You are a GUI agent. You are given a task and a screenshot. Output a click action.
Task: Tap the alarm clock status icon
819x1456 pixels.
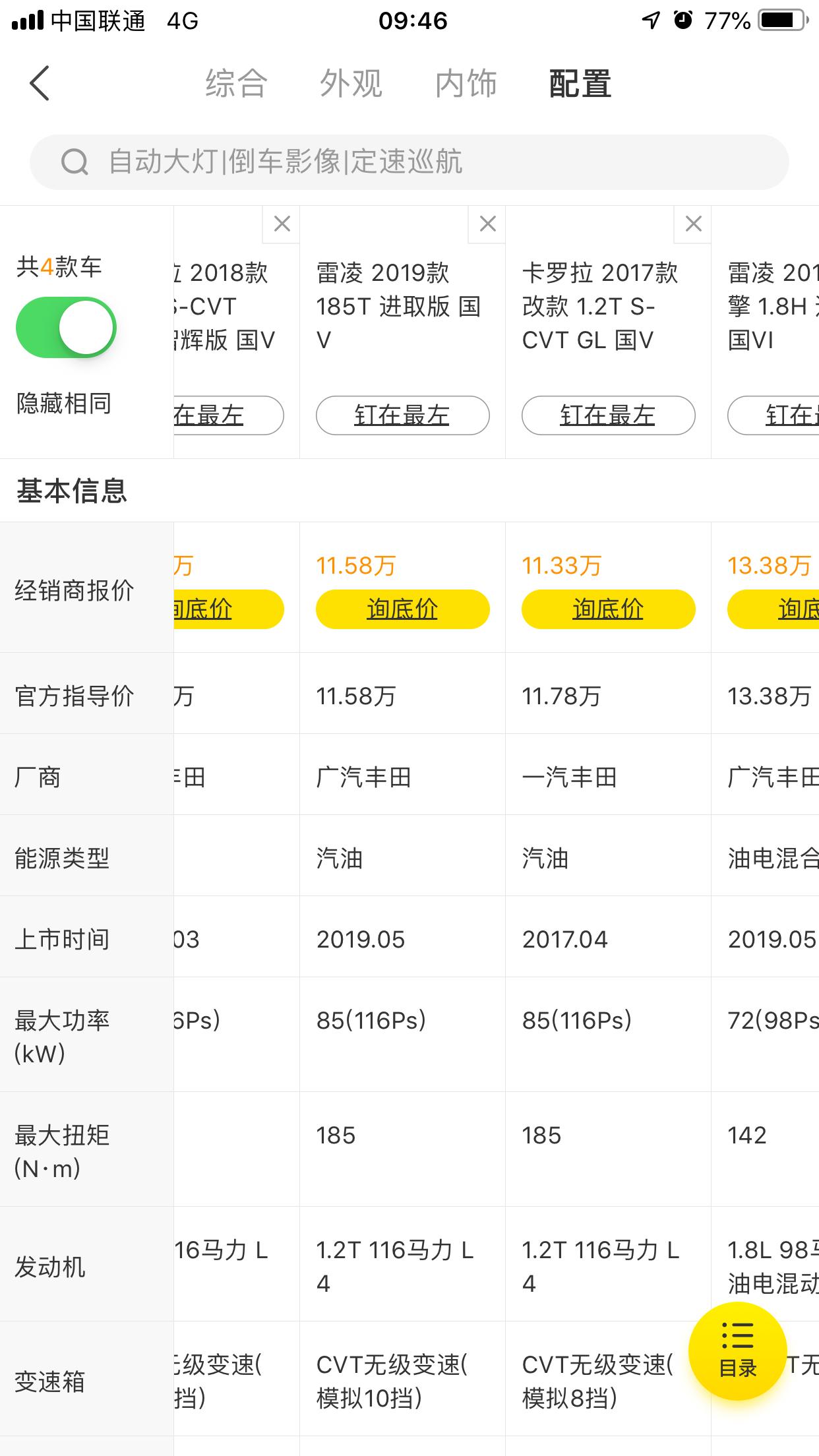(683, 20)
